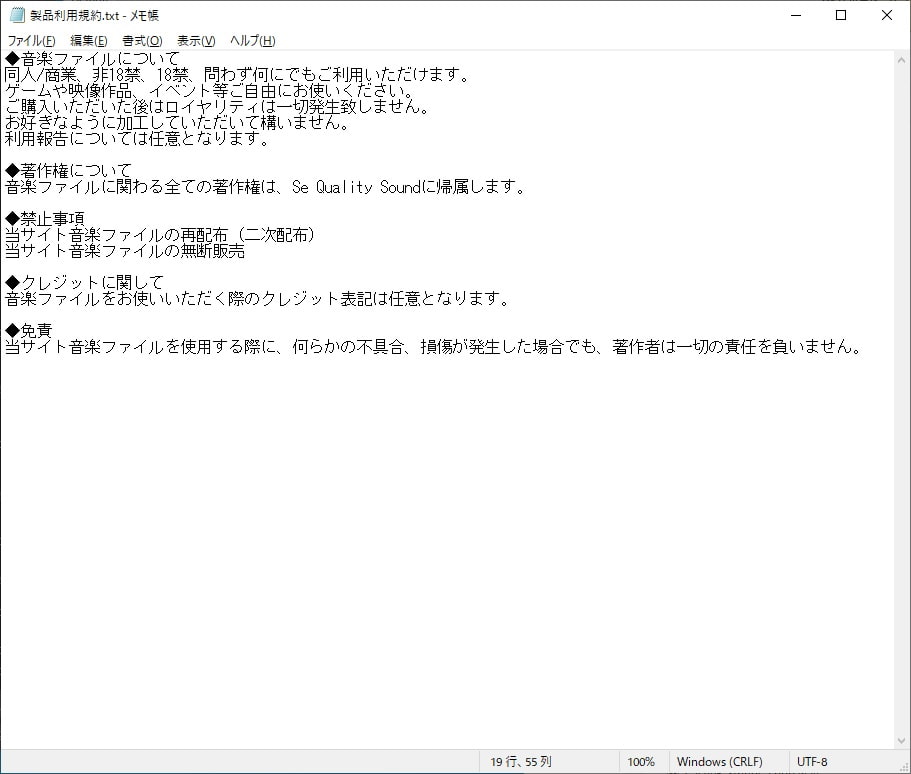Click the 100% zoom level in status bar
The width and height of the screenshot is (911, 774).
641,762
